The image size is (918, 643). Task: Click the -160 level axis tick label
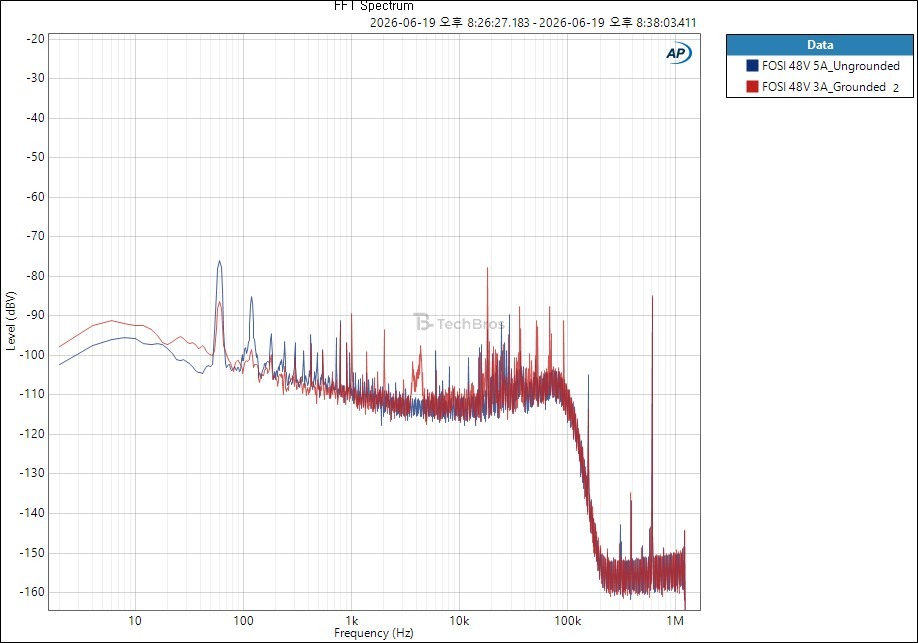point(33,592)
